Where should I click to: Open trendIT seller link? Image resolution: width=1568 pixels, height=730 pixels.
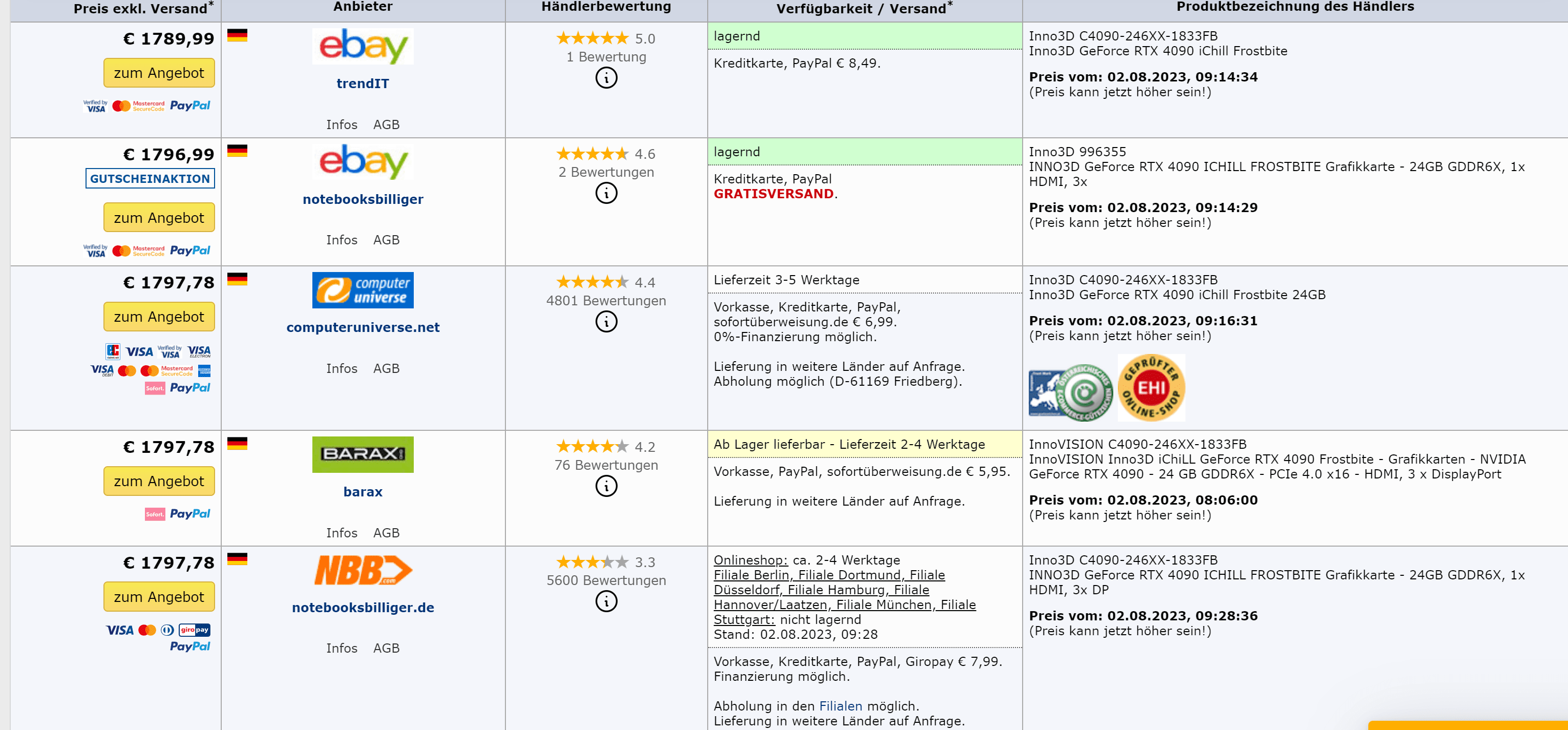pyautogui.click(x=363, y=84)
